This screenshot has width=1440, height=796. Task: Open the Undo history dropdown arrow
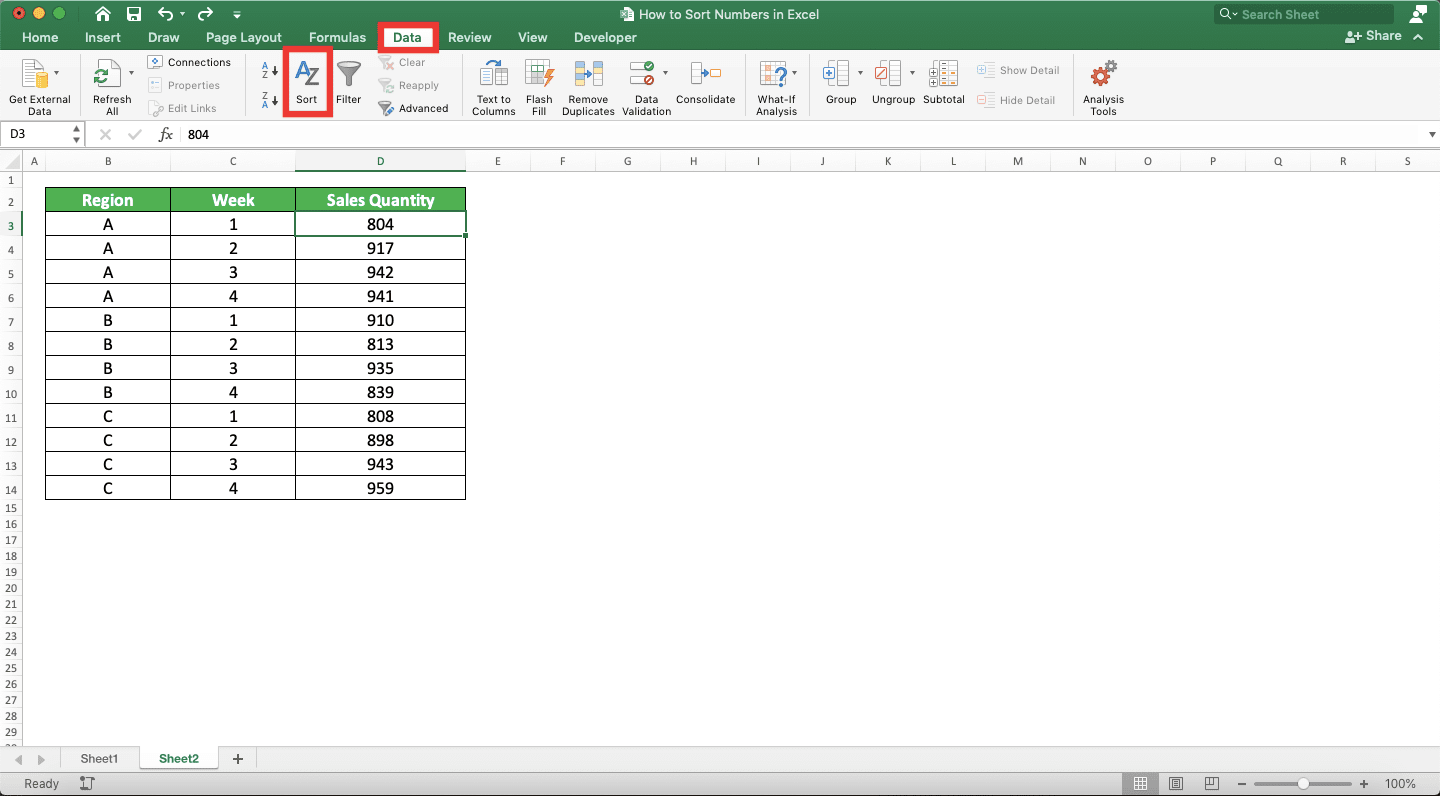(x=182, y=15)
